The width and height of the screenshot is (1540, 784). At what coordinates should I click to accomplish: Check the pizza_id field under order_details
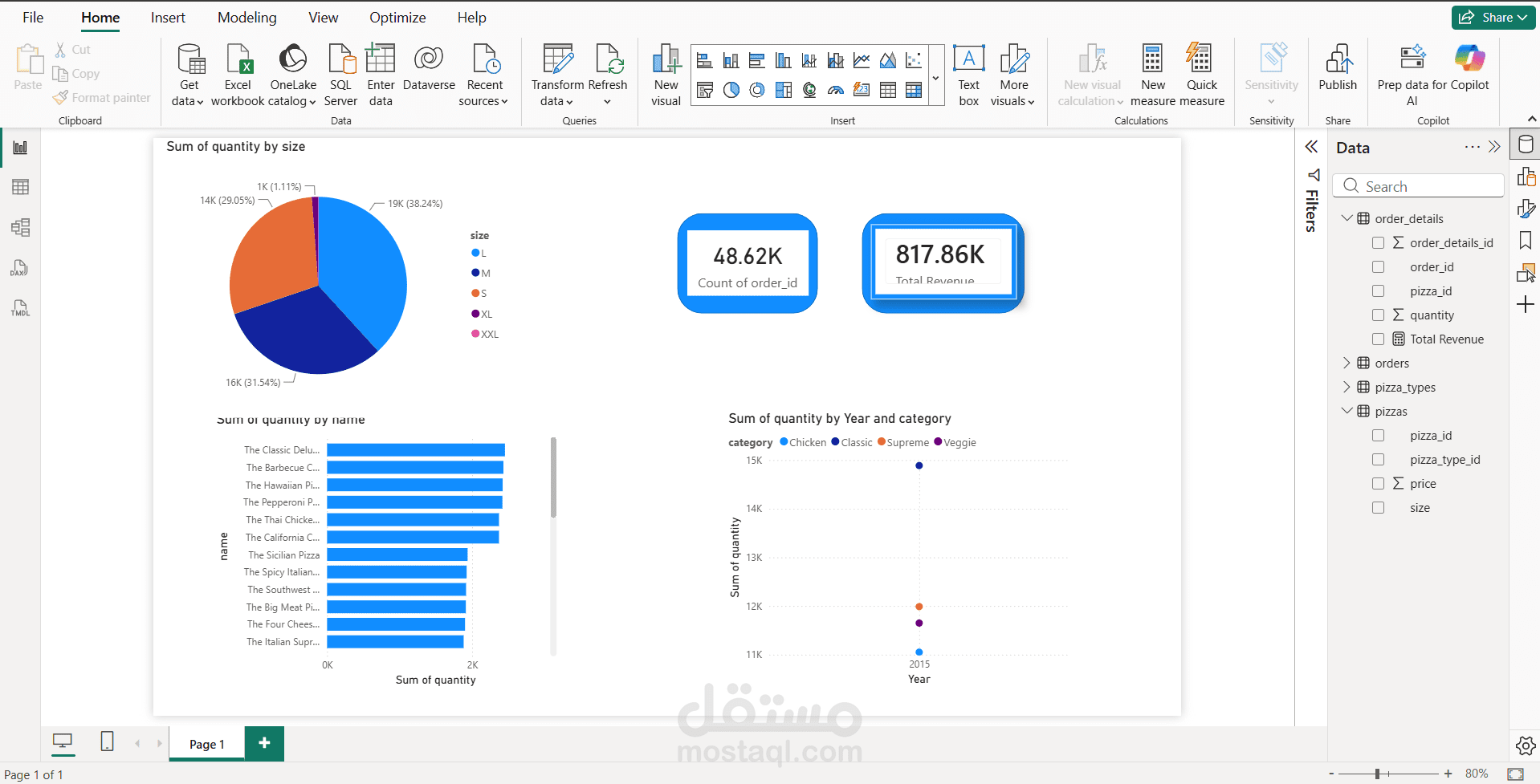coord(1378,291)
